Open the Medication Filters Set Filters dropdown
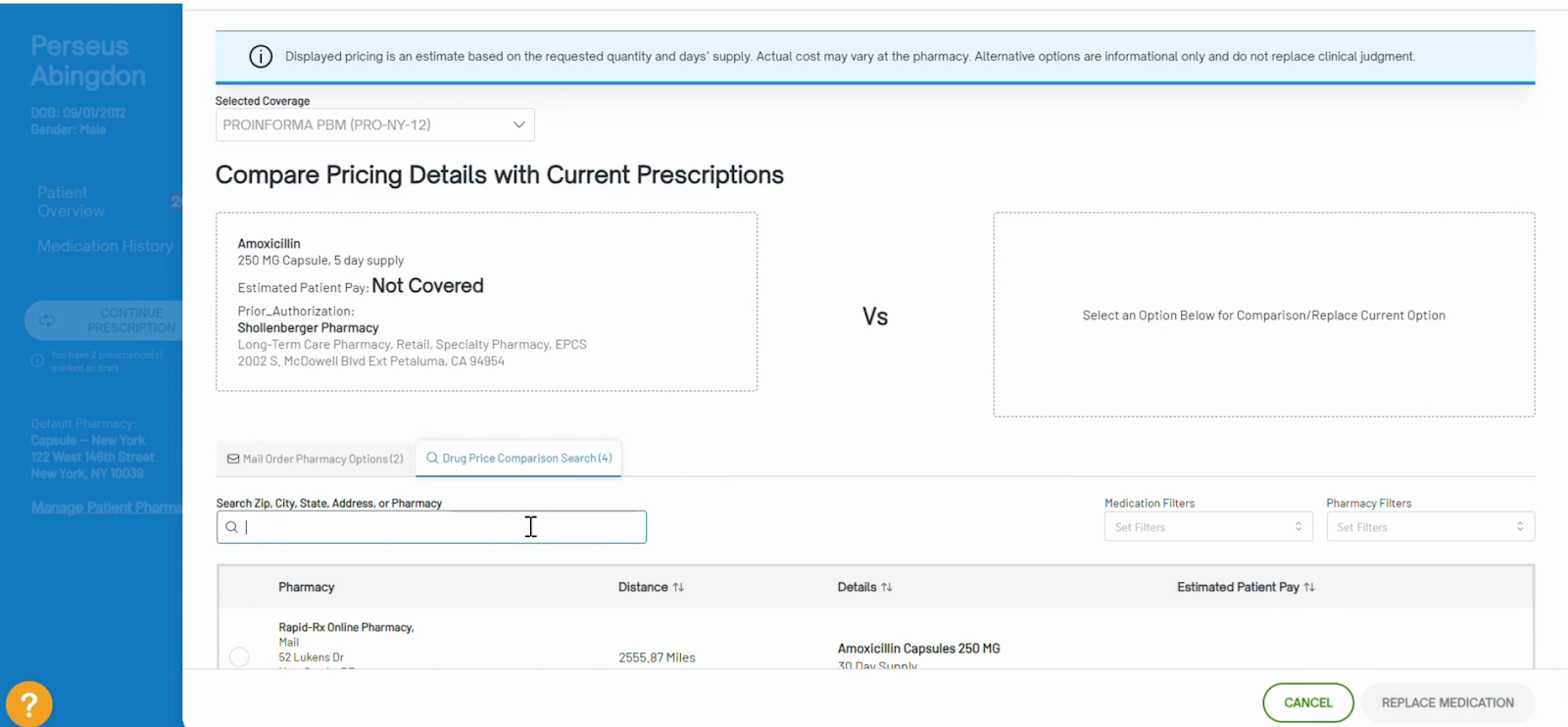The image size is (1568, 727). [1208, 527]
